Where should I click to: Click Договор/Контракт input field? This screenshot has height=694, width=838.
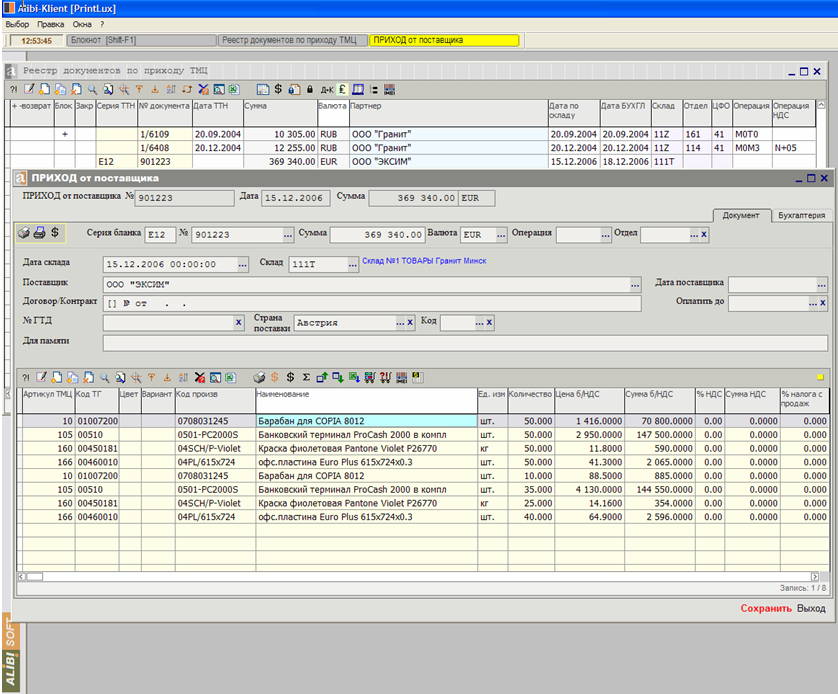tap(372, 303)
